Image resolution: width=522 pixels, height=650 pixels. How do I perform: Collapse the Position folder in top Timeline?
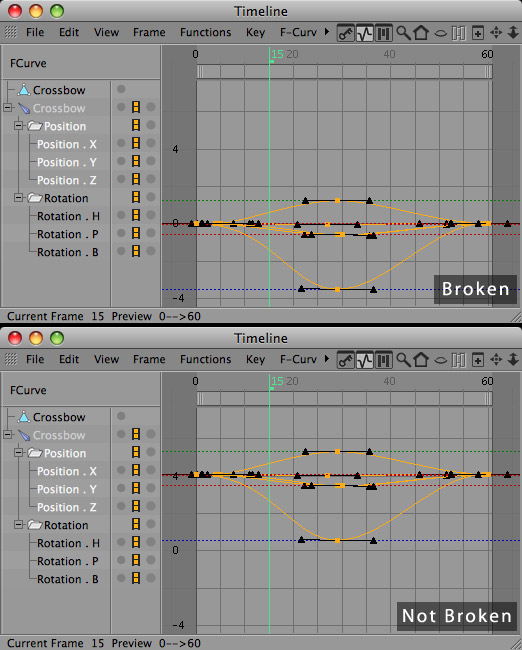point(18,125)
